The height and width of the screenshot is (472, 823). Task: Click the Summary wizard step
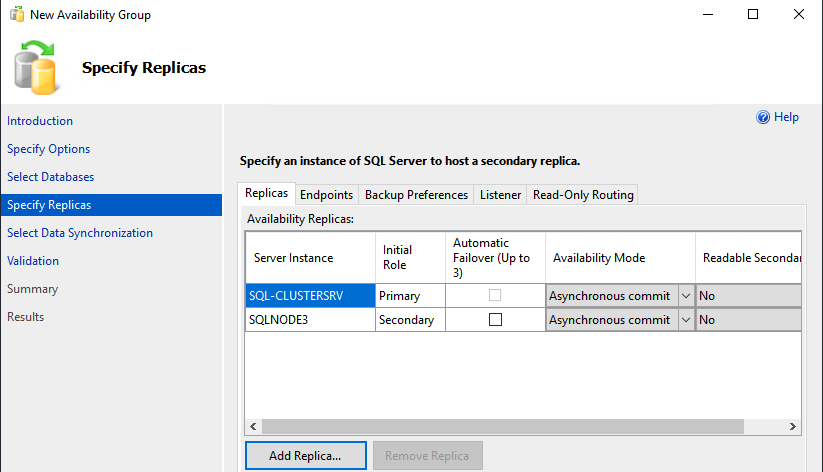coord(32,289)
